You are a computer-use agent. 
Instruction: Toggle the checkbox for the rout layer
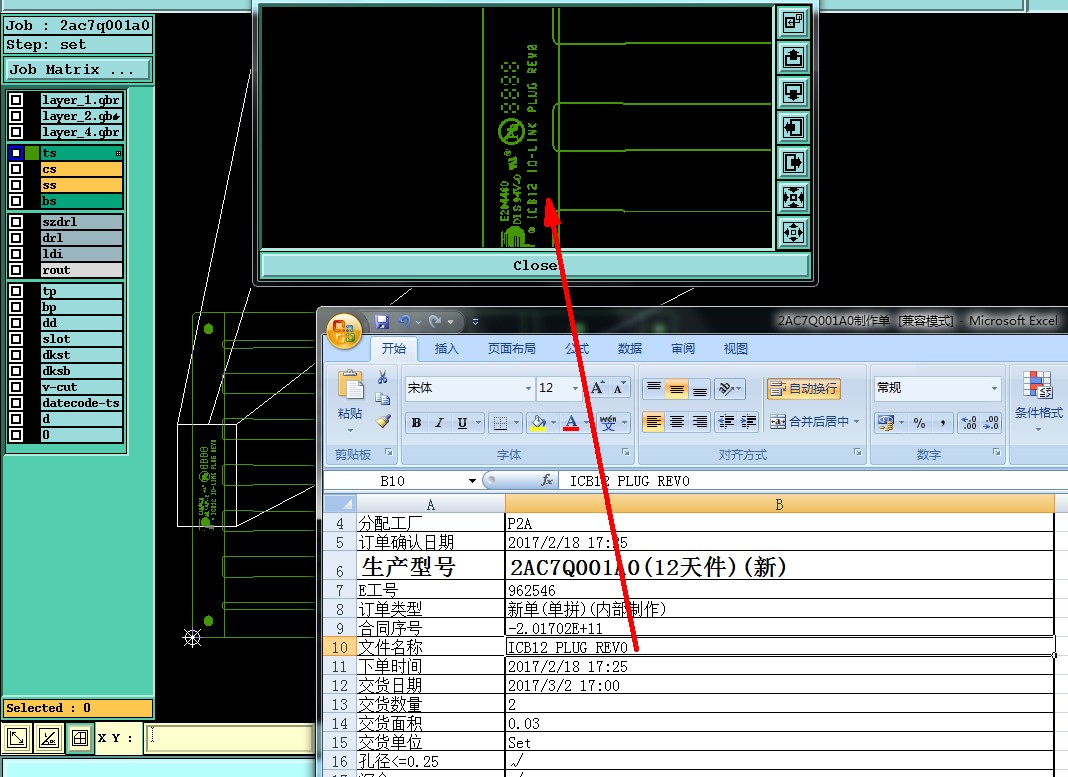click(16, 270)
